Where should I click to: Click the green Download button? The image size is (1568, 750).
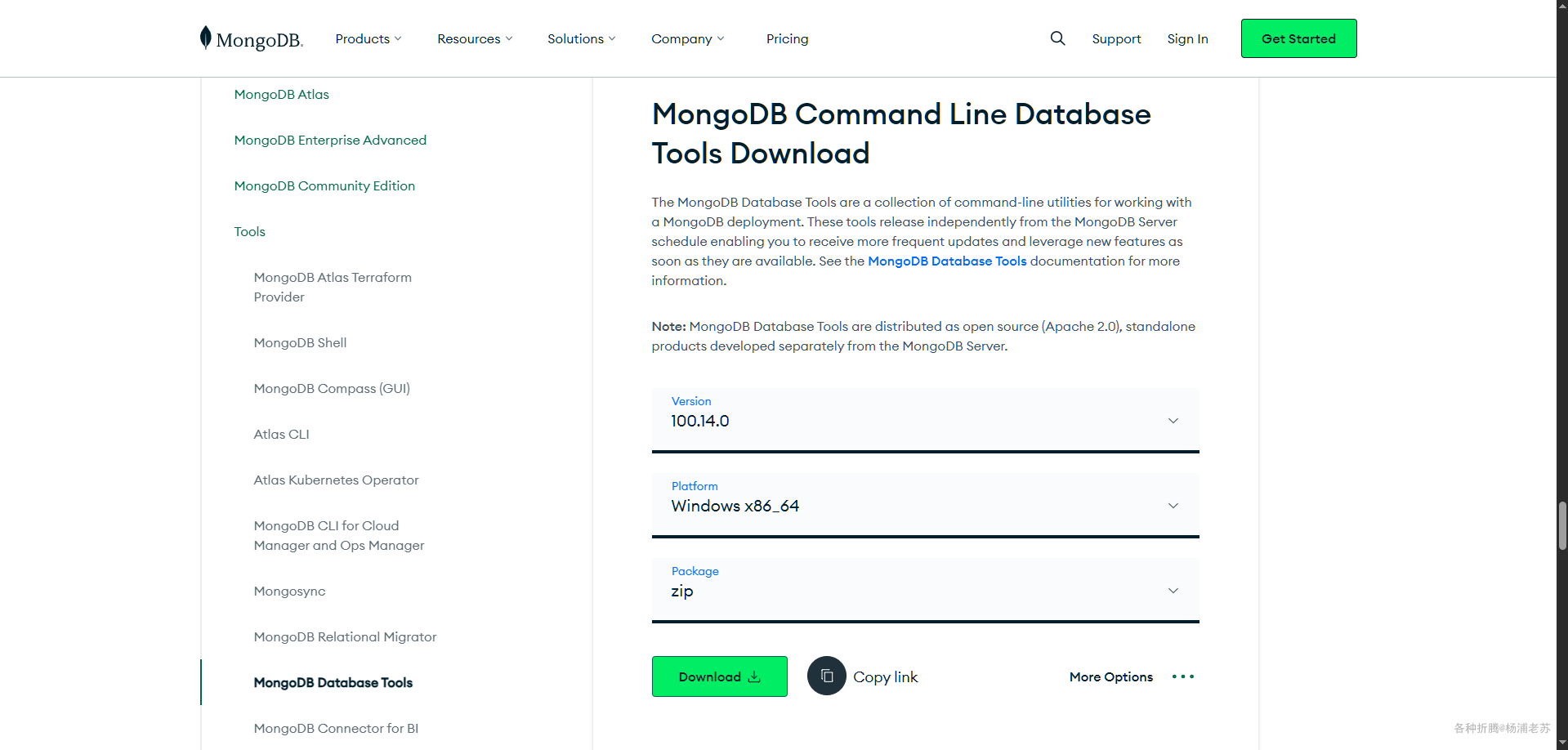[x=719, y=676]
